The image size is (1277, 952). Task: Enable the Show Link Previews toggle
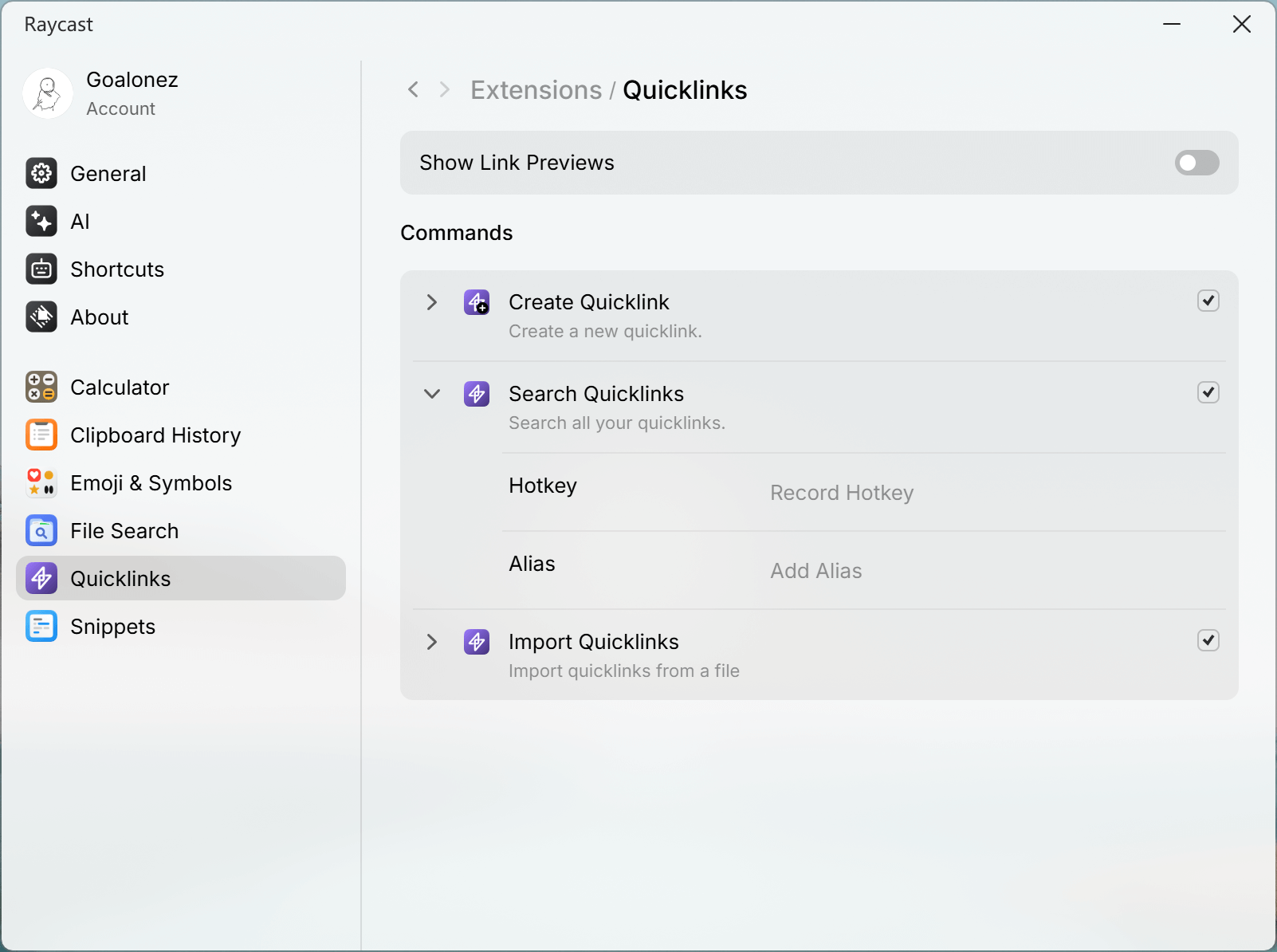click(1196, 163)
